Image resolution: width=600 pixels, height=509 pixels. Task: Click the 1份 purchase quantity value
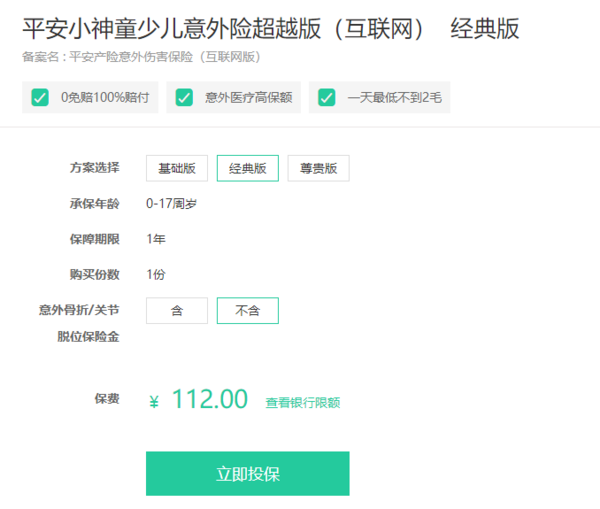pos(156,274)
